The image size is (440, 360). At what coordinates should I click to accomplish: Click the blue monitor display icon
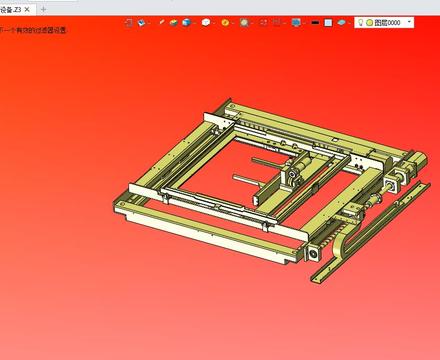click(x=296, y=23)
